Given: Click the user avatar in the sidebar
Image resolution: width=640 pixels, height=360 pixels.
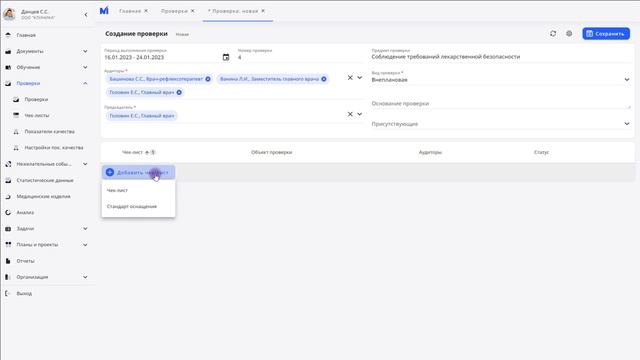Looking at the screenshot, I should tap(9, 14).
